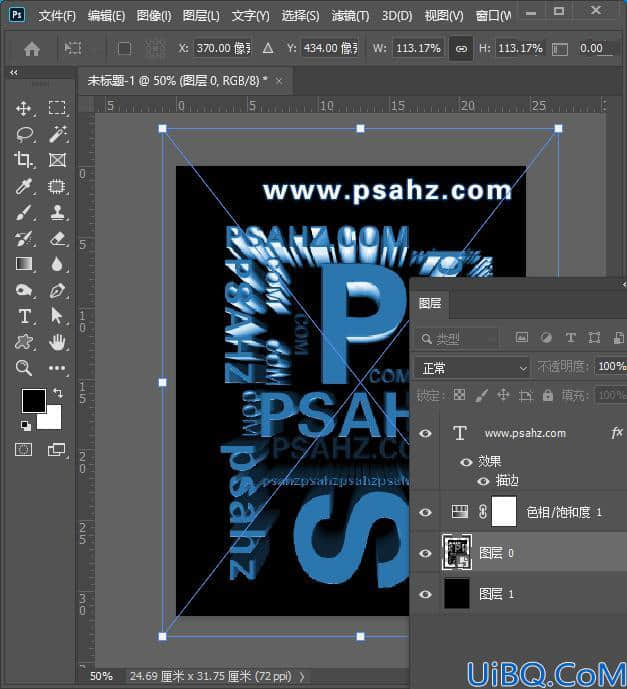Open the 图层(L) menu
This screenshot has height=689, width=627.
(201, 16)
